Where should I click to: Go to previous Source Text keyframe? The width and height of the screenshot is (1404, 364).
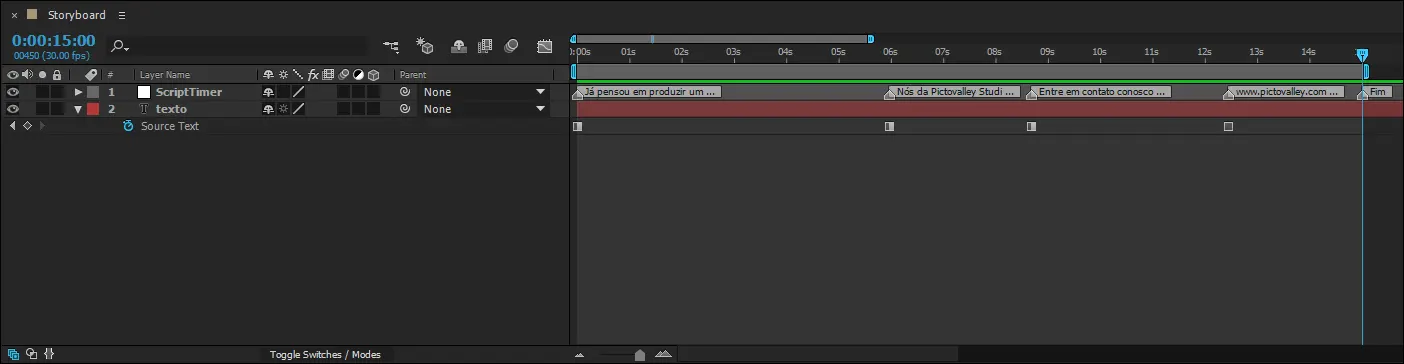click(12, 126)
